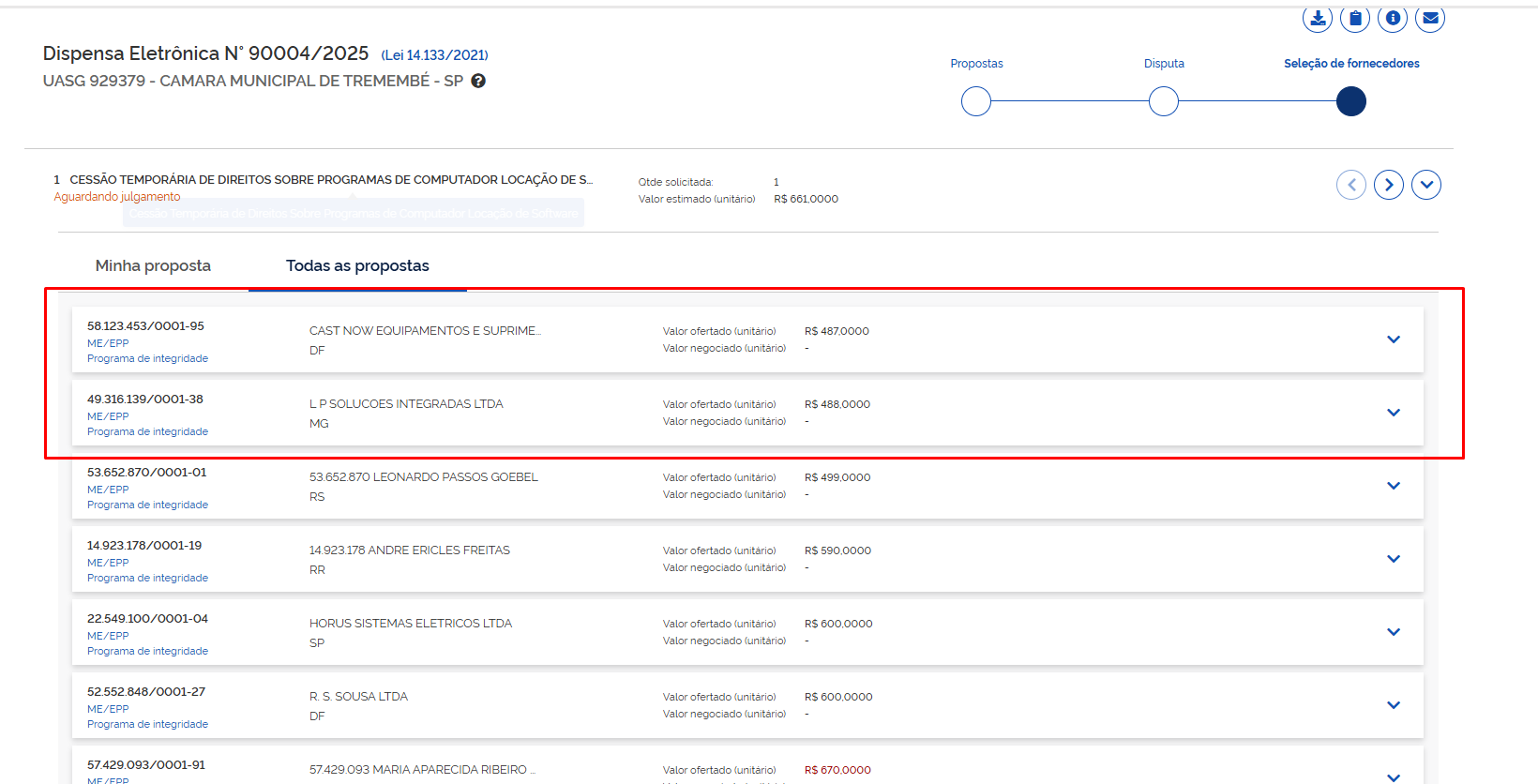1538x784 pixels.
Task: Open messages via the envelope icon
Action: (x=1430, y=19)
